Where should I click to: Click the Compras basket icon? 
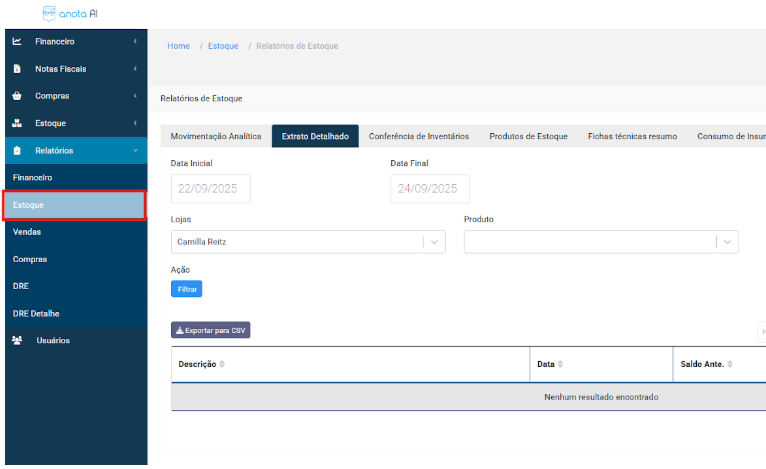point(17,96)
